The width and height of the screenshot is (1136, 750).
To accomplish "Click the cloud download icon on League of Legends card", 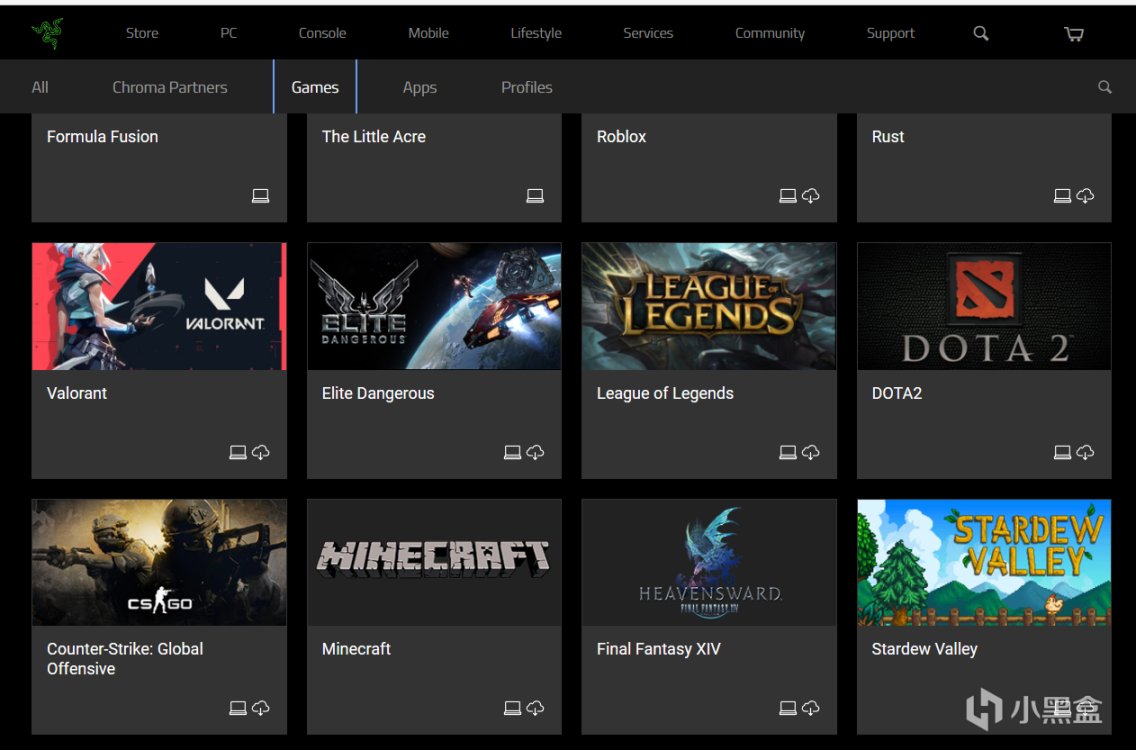I will click(811, 452).
